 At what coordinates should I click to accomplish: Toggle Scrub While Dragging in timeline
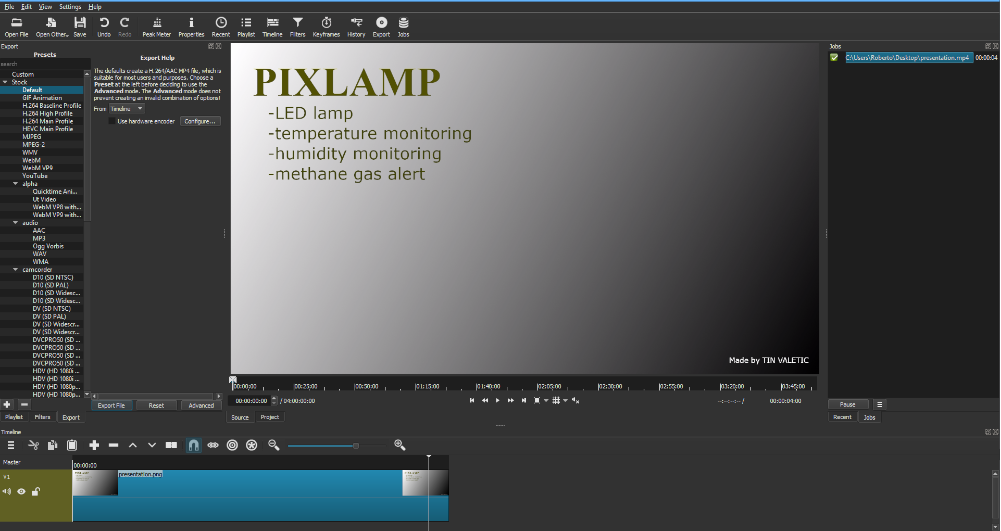tap(213, 445)
